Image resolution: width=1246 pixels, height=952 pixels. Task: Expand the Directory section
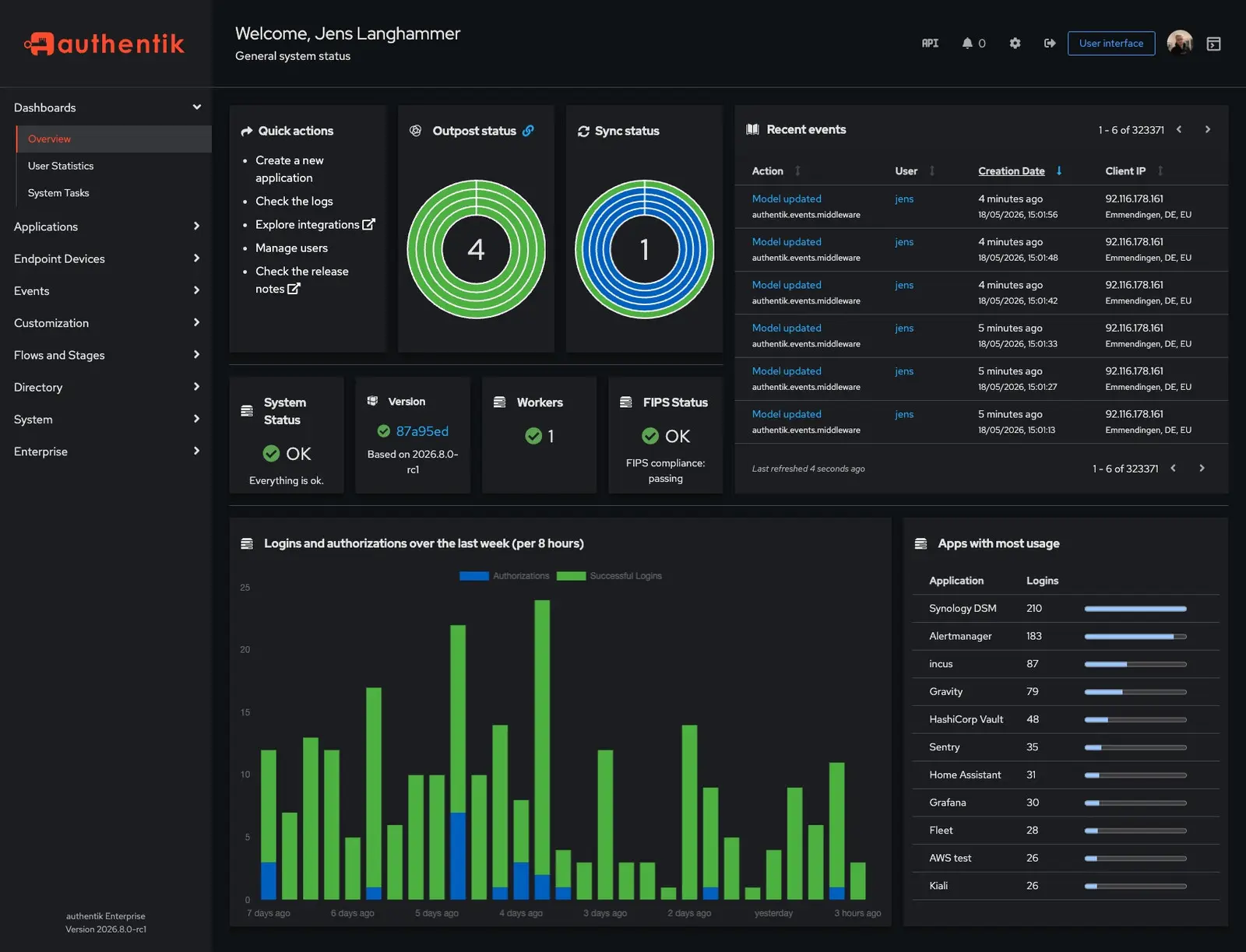[x=106, y=387]
